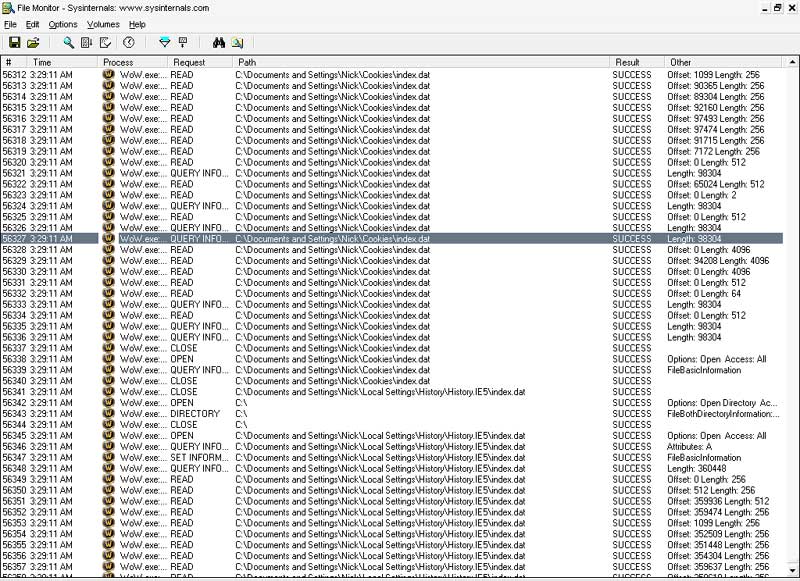
Task: Click the Process column header
Action: coord(133,62)
